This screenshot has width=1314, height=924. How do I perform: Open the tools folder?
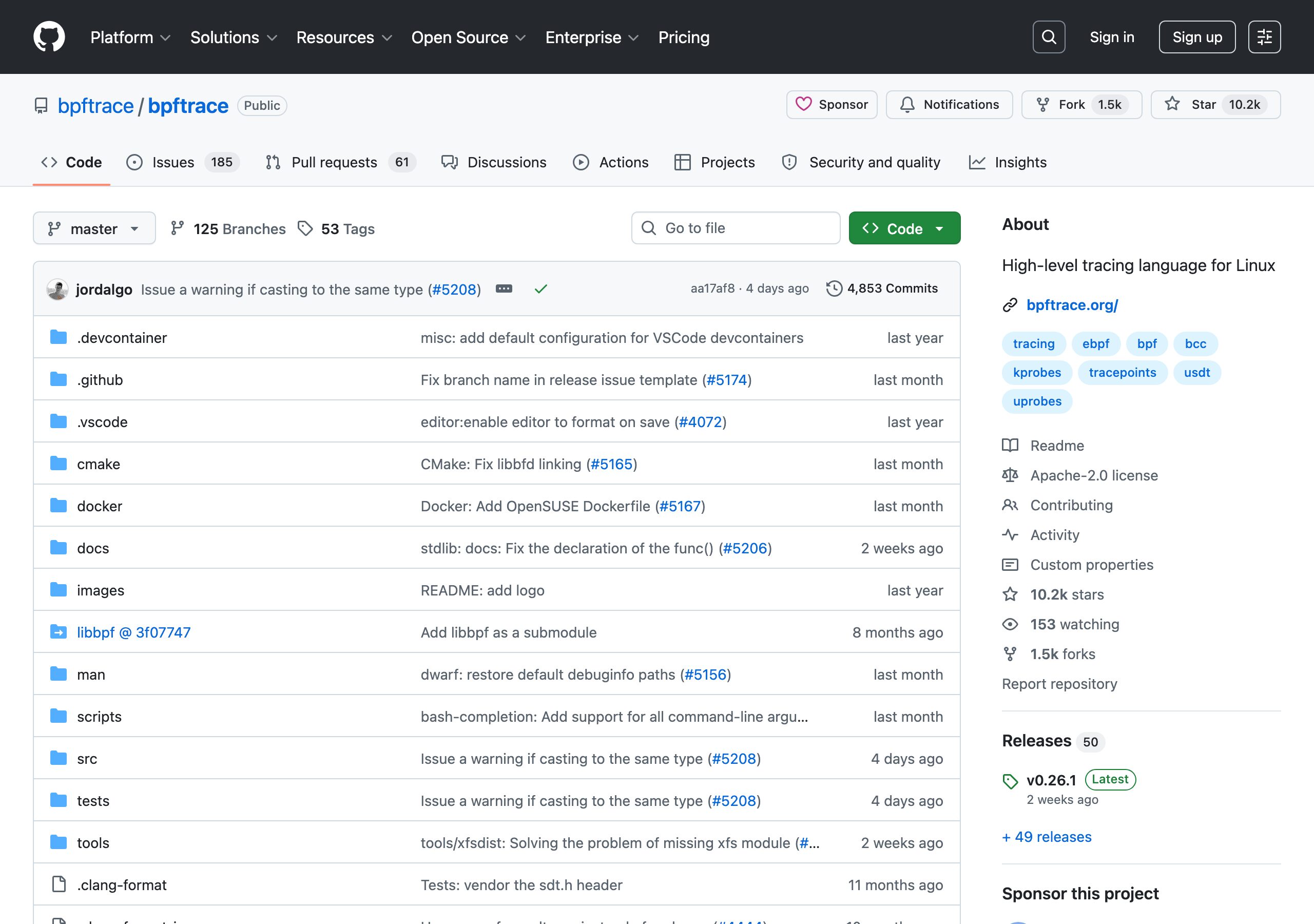click(93, 843)
